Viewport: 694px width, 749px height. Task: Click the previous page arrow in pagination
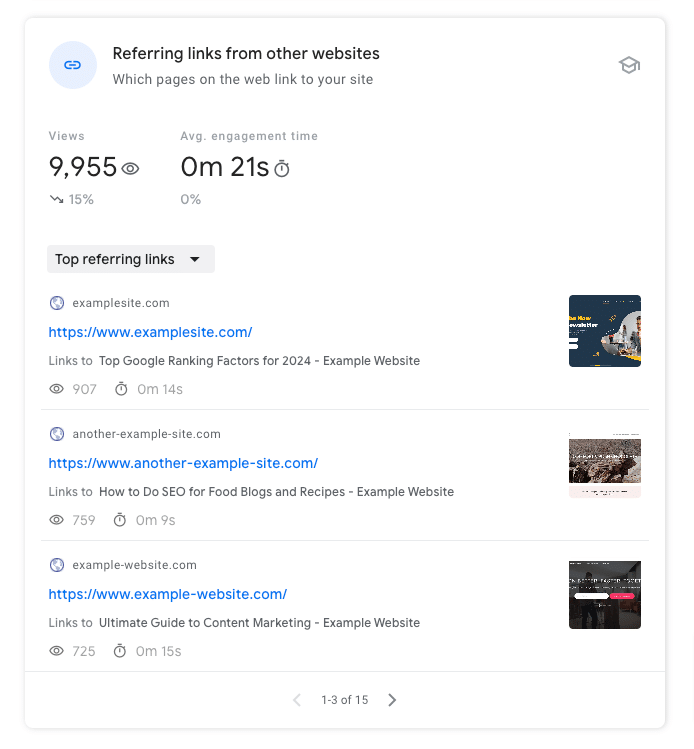point(297,700)
